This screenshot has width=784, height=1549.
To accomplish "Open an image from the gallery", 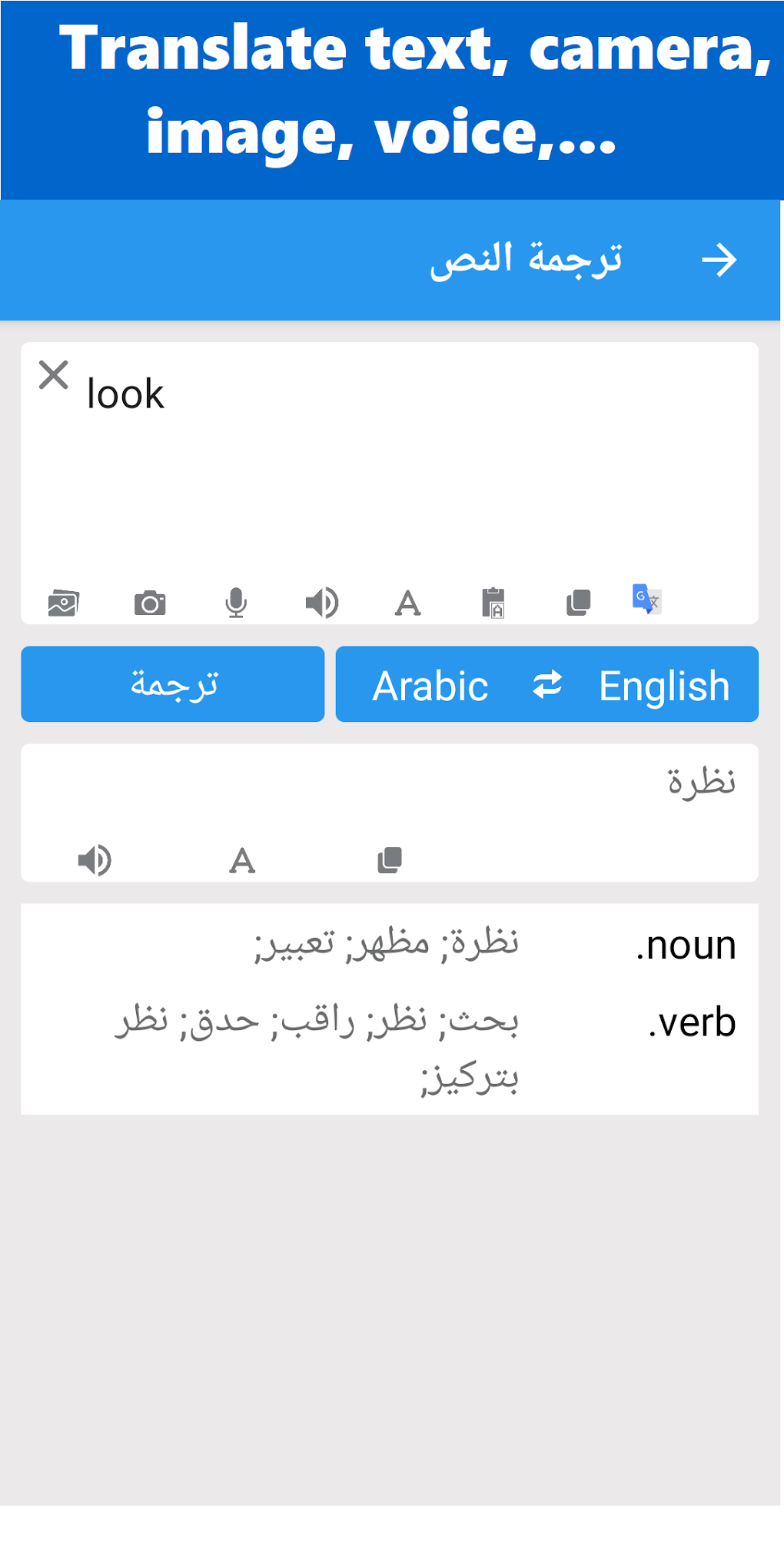I will tap(64, 603).
